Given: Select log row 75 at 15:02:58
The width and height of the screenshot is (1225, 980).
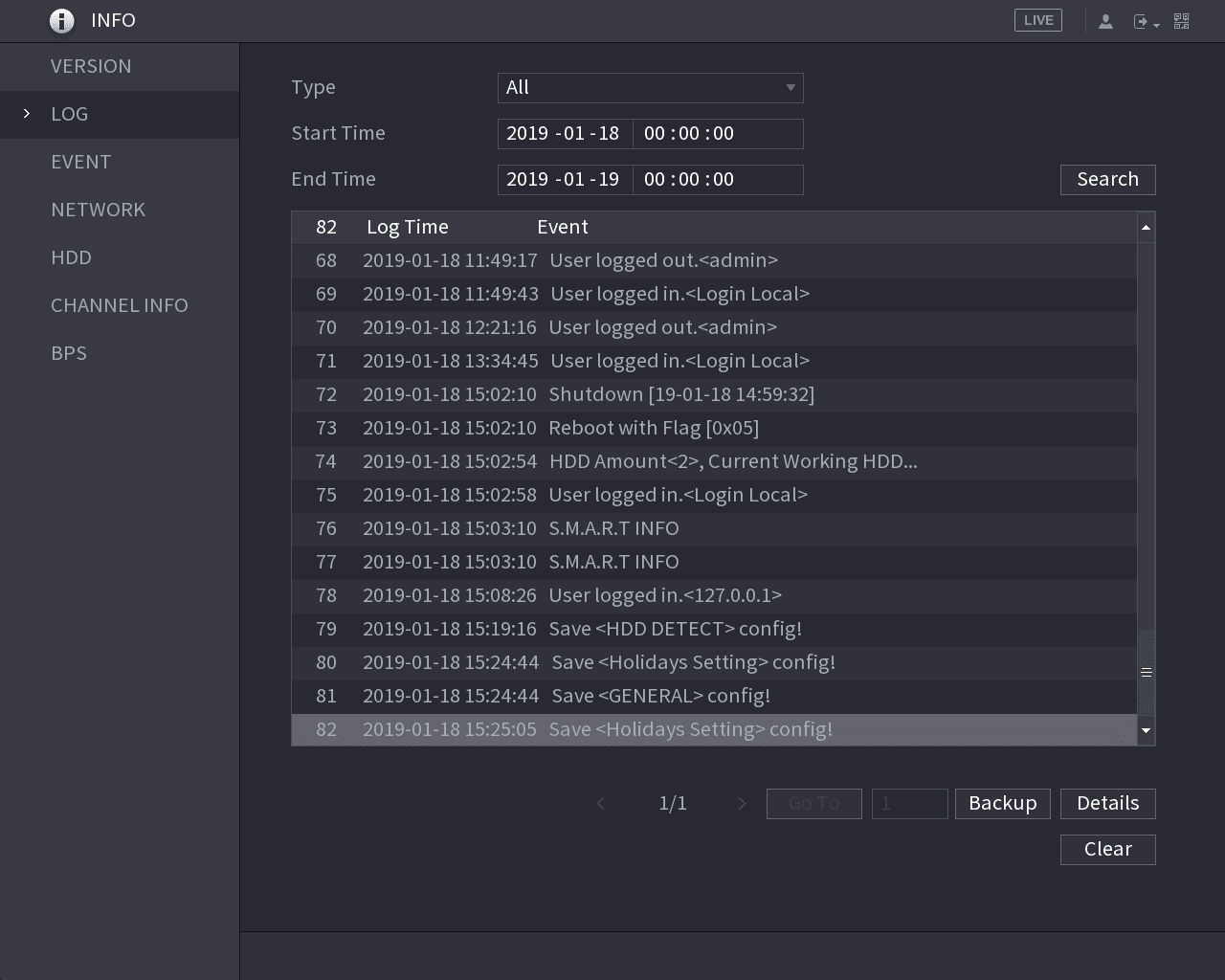Looking at the screenshot, I should (714, 496).
